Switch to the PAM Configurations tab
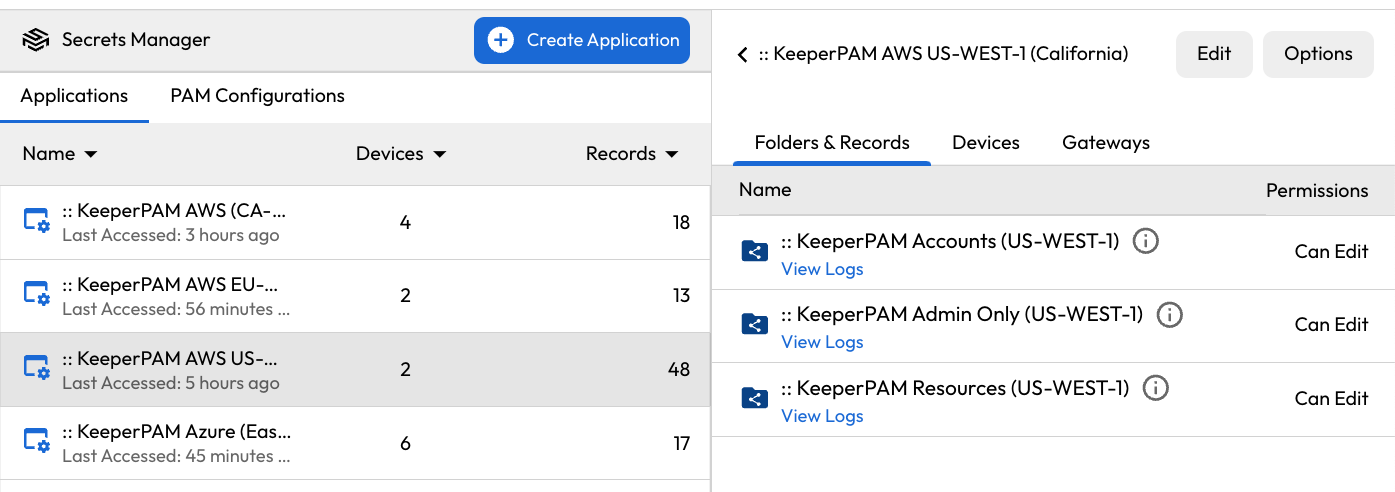Image resolution: width=1395 pixels, height=492 pixels. pyautogui.click(x=257, y=96)
